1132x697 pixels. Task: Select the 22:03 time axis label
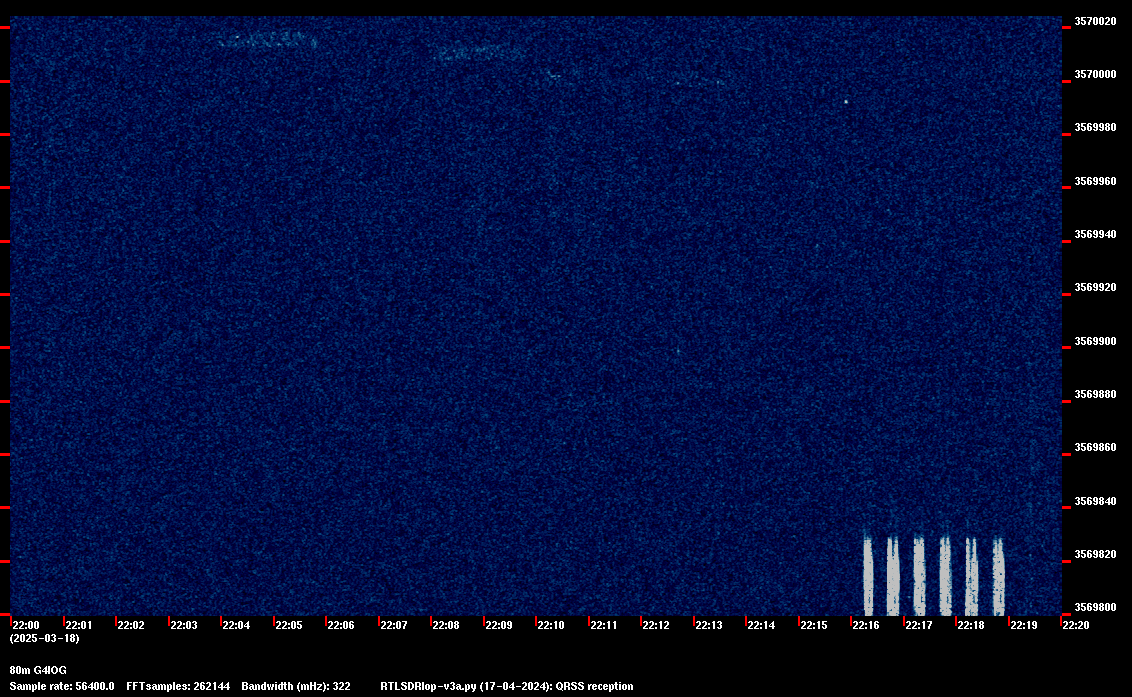pyautogui.click(x=183, y=625)
